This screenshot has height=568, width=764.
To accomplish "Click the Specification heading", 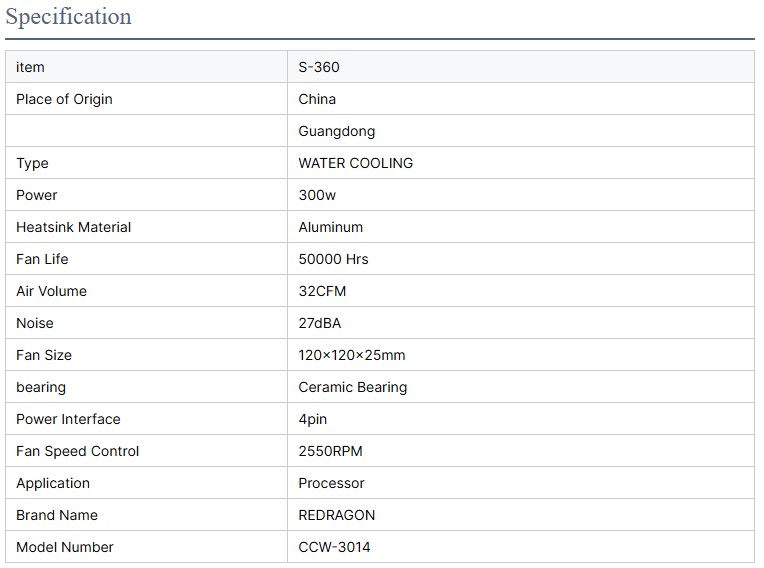I will point(68,17).
